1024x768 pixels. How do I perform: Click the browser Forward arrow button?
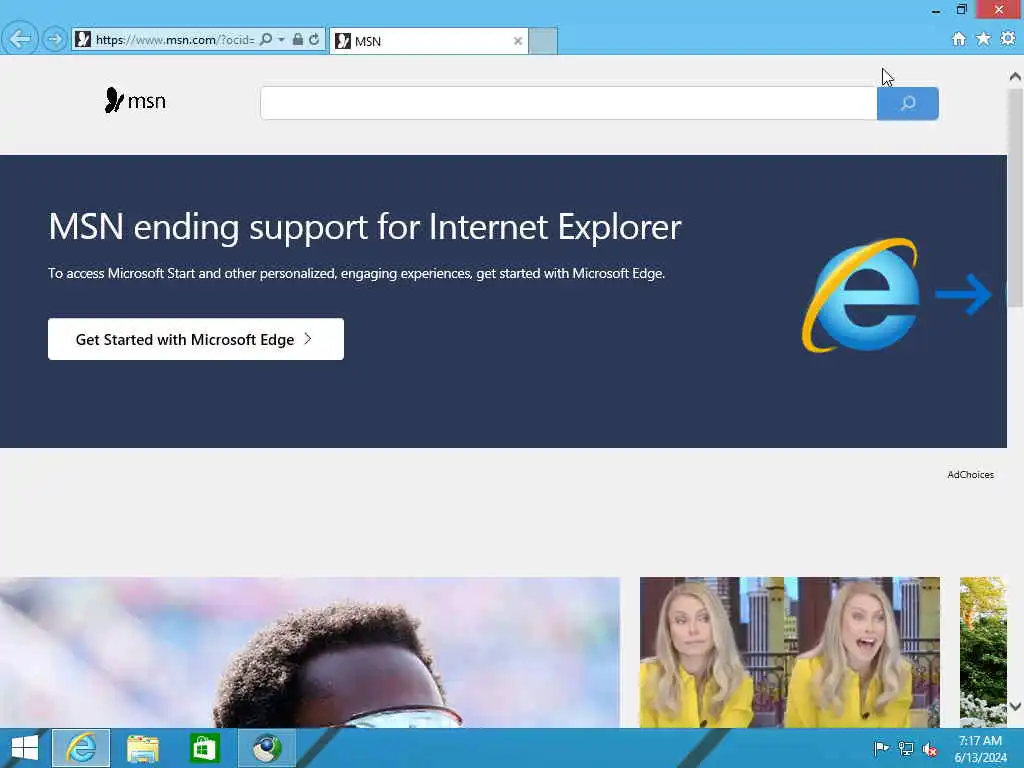[55, 40]
